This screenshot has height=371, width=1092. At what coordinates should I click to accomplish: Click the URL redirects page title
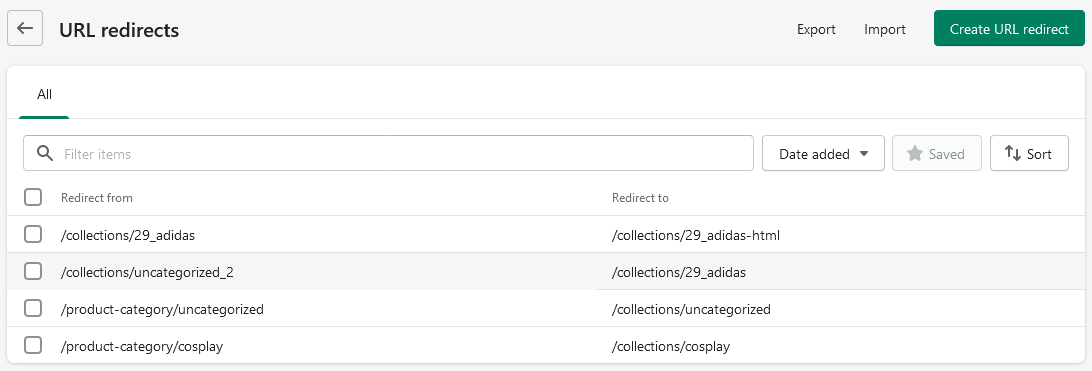[x=119, y=30]
